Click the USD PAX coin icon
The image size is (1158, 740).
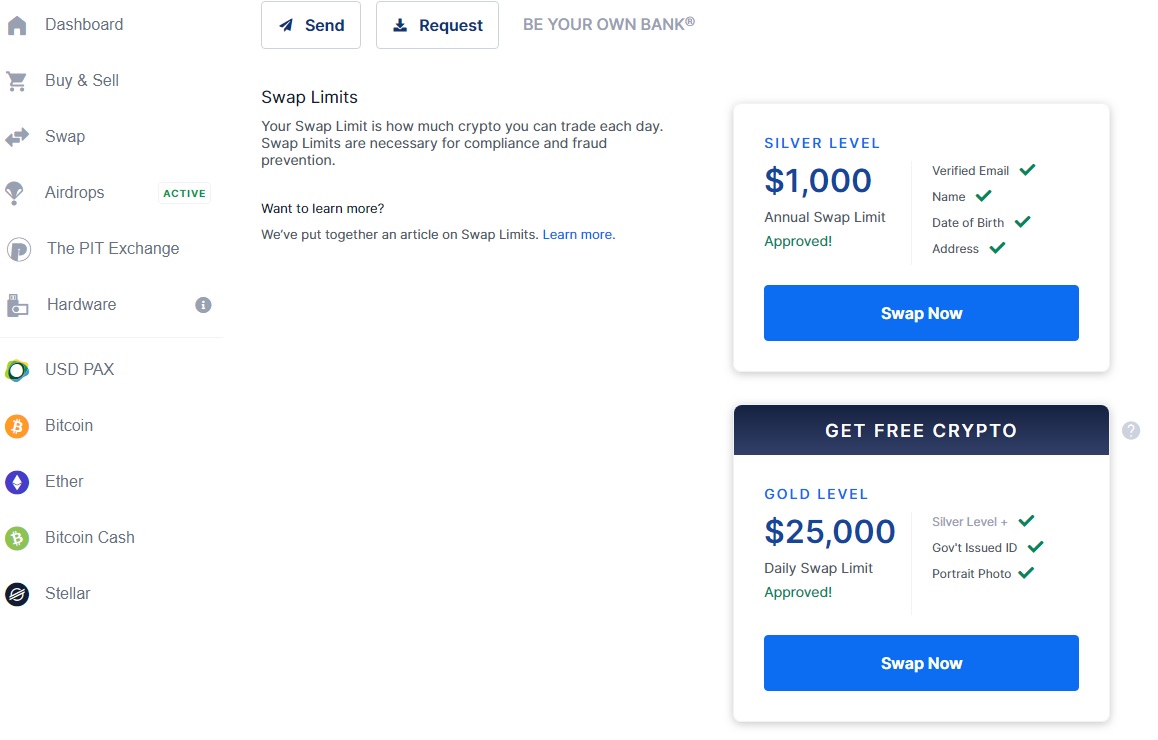point(17,370)
